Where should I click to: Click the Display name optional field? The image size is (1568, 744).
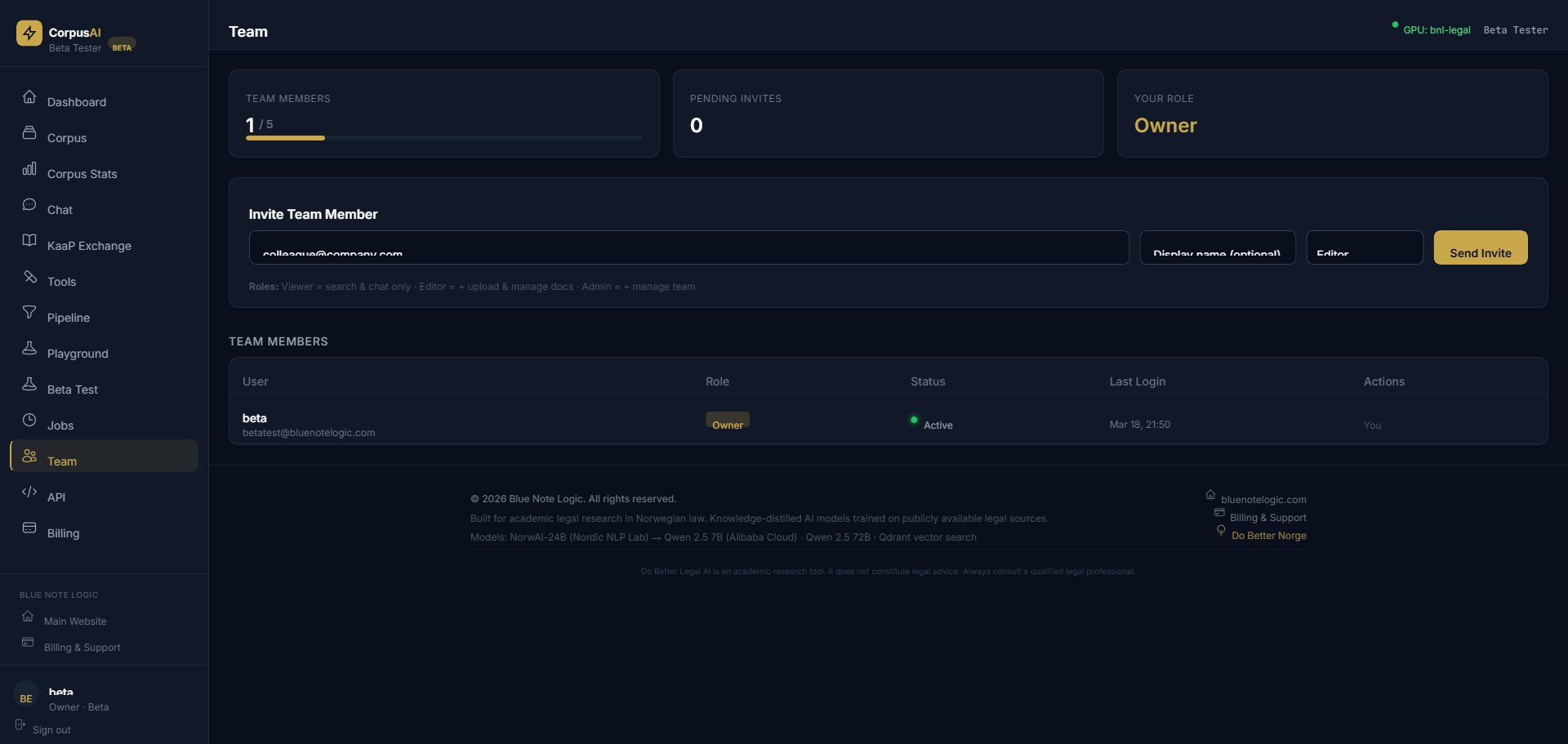tap(1217, 247)
